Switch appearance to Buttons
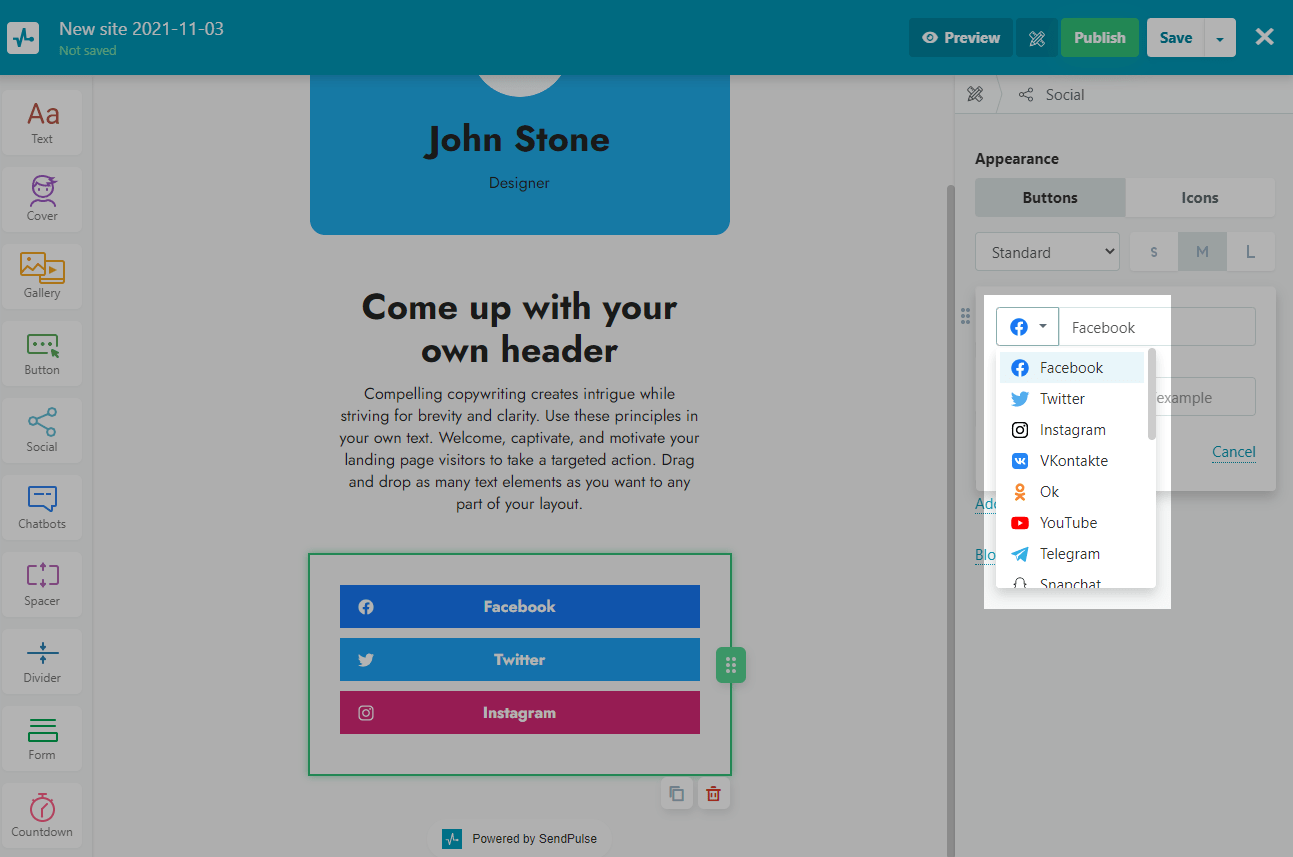The width and height of the screenshot is (1293, 857). coord(1050,198)
